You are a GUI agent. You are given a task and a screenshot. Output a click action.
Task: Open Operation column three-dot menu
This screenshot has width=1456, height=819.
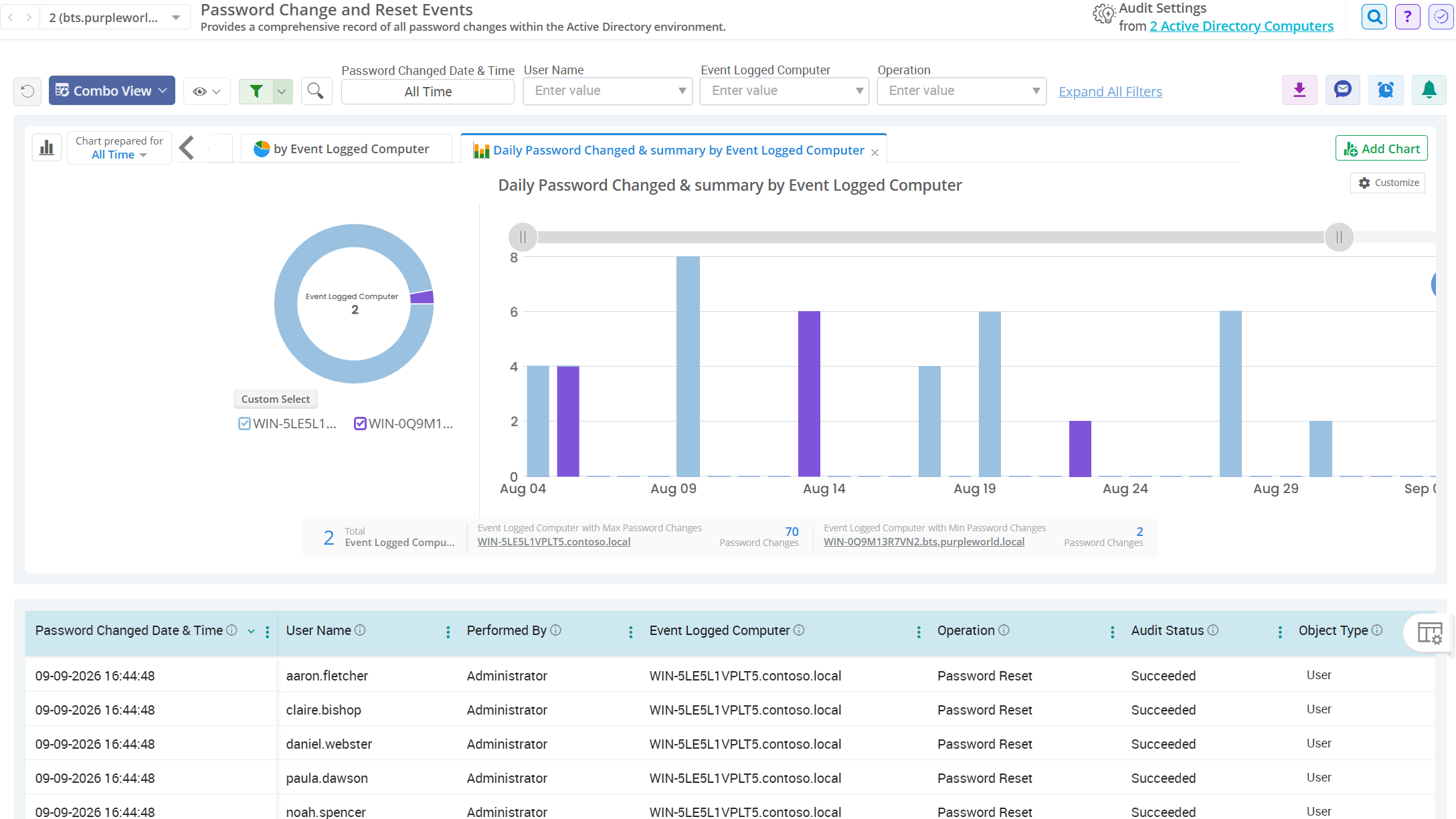(x=1112, y=632)
